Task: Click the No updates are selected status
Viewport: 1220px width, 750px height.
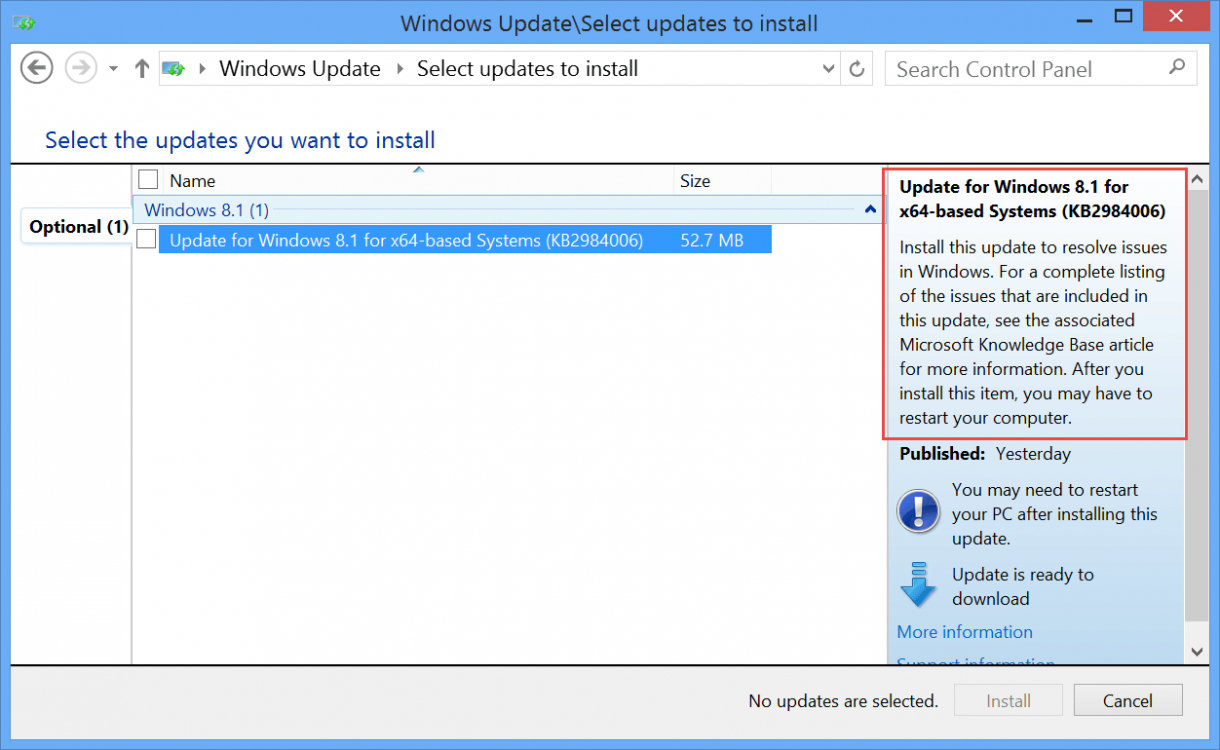Action: click(843, 701)
